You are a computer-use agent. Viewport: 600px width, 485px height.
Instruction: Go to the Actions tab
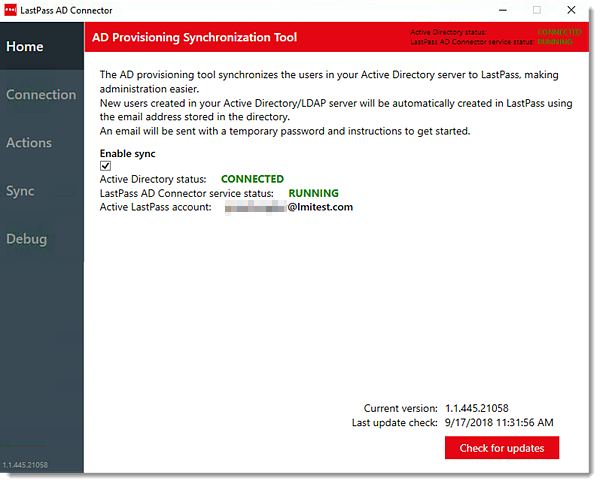[29, 143]
